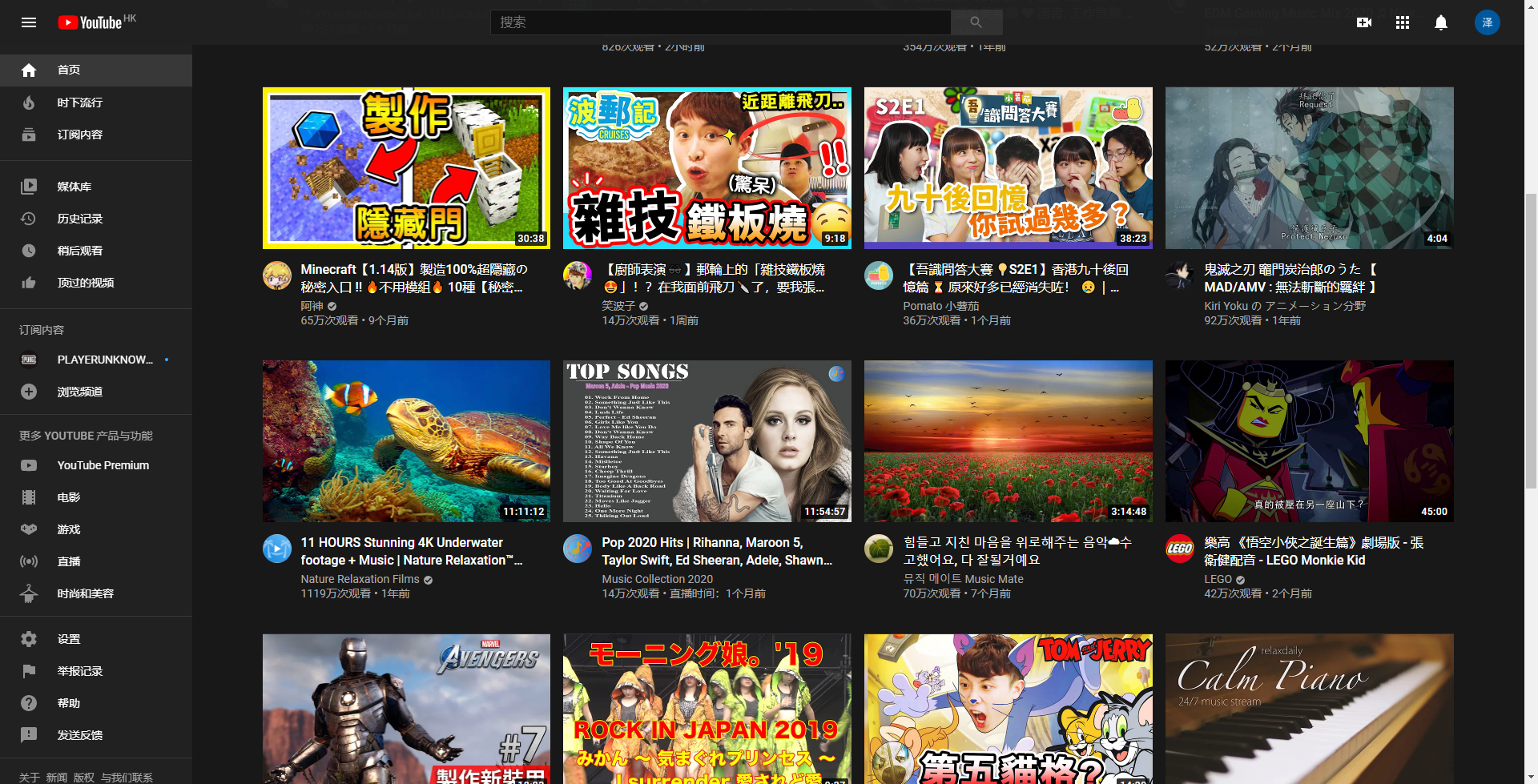The height and width of the screenshot is (784, 1538).
Task: Play the sunset poppy field thumbnail
Action: [x=1009, y=441]
